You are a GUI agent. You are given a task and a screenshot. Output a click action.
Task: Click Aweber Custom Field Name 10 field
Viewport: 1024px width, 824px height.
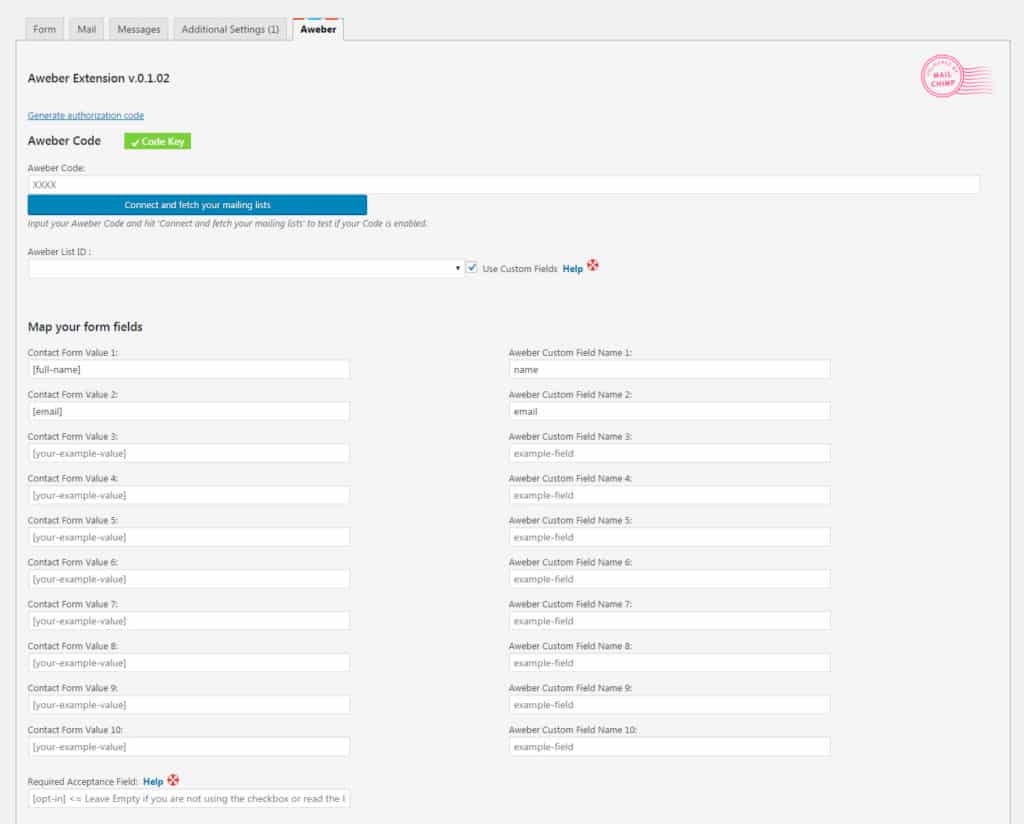pos(669,747)
